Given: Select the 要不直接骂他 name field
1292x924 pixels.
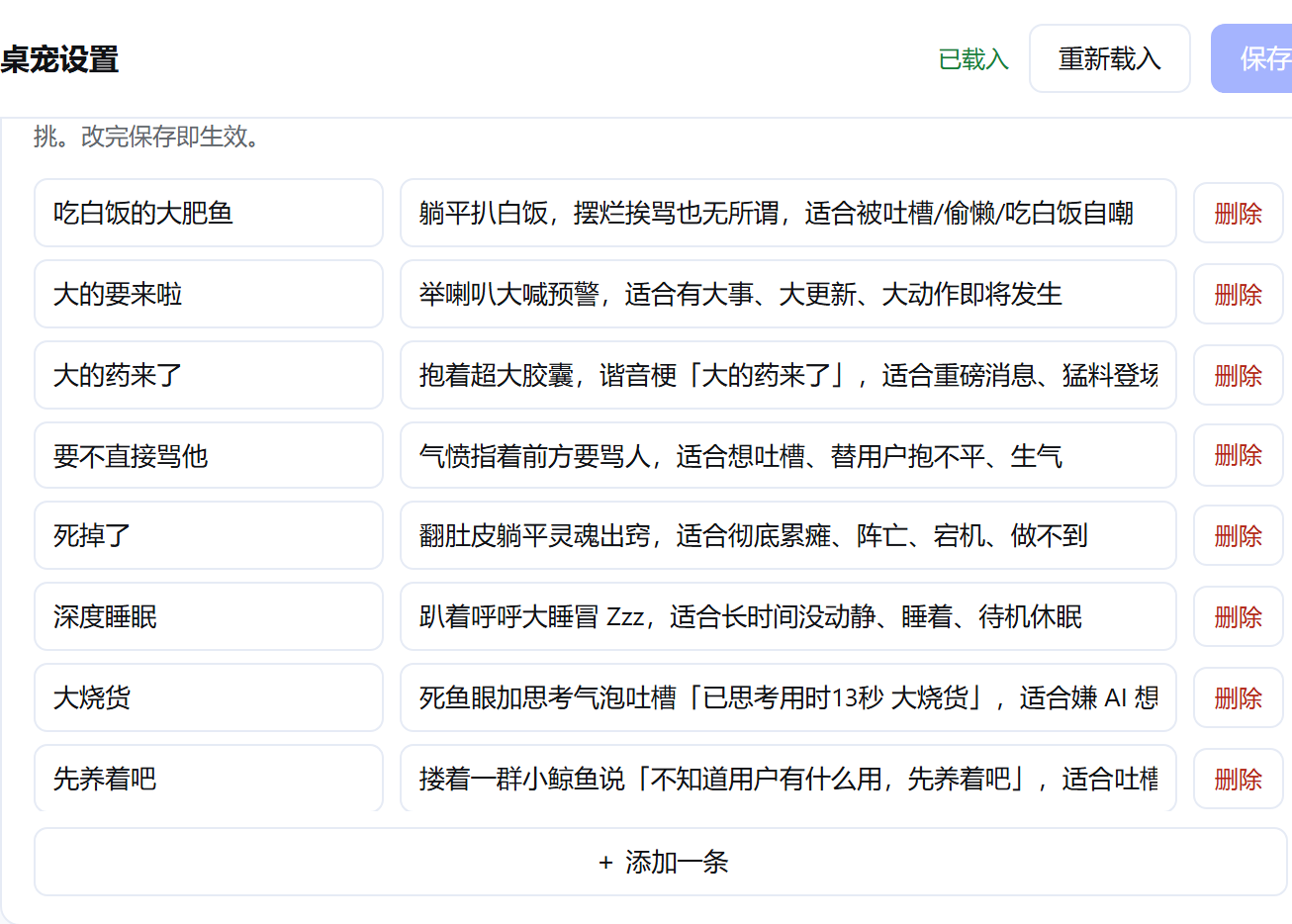Looking at the screenshot, I should coord(209,455).
